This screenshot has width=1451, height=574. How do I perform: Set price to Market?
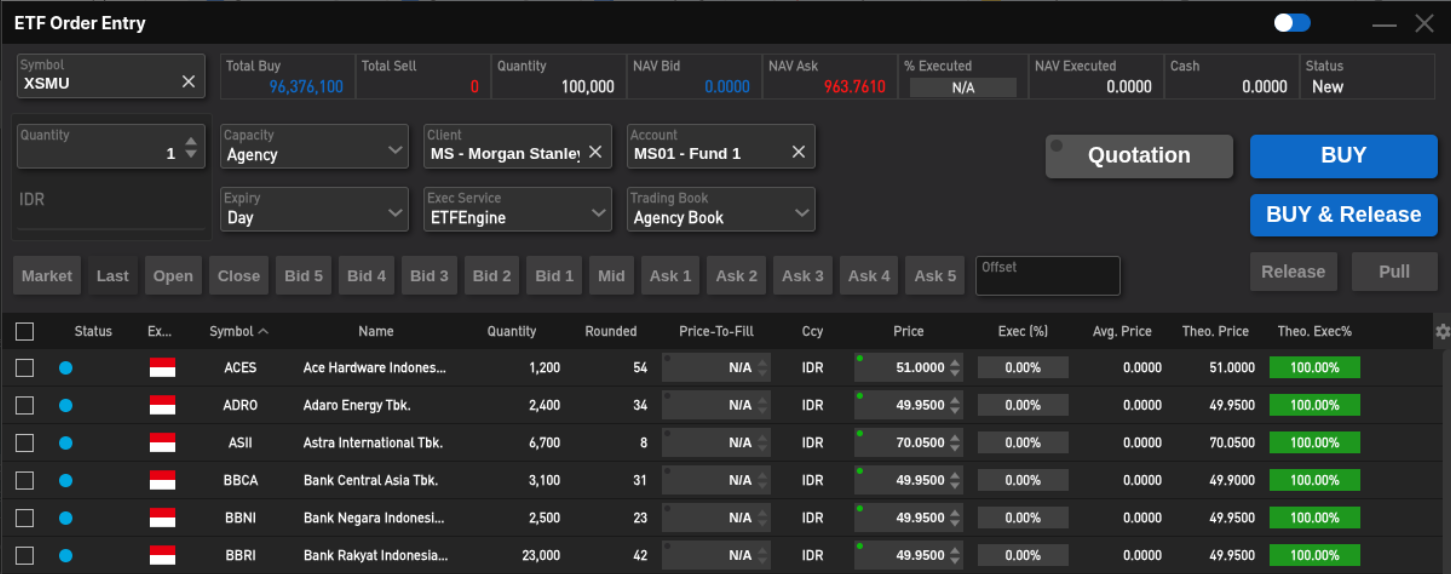(x=47, y=276)
